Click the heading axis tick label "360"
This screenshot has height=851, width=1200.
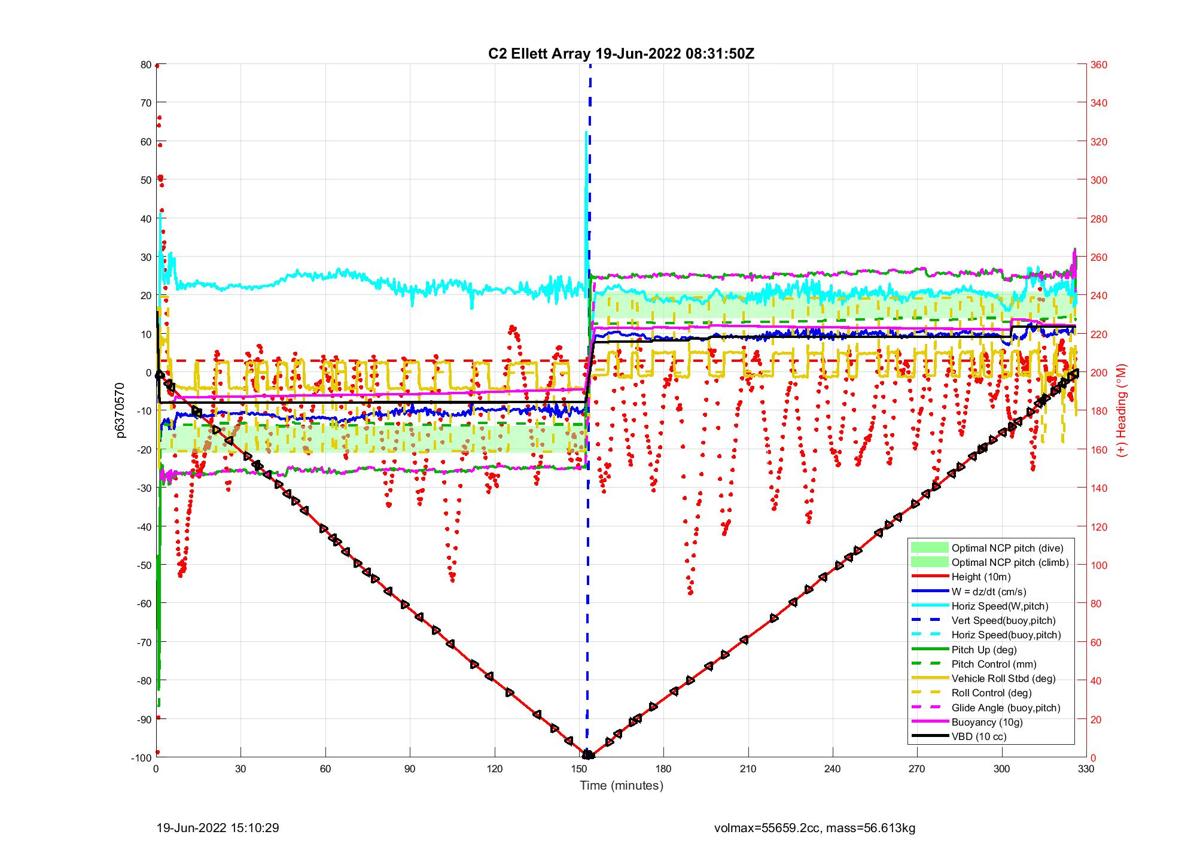1101,65
